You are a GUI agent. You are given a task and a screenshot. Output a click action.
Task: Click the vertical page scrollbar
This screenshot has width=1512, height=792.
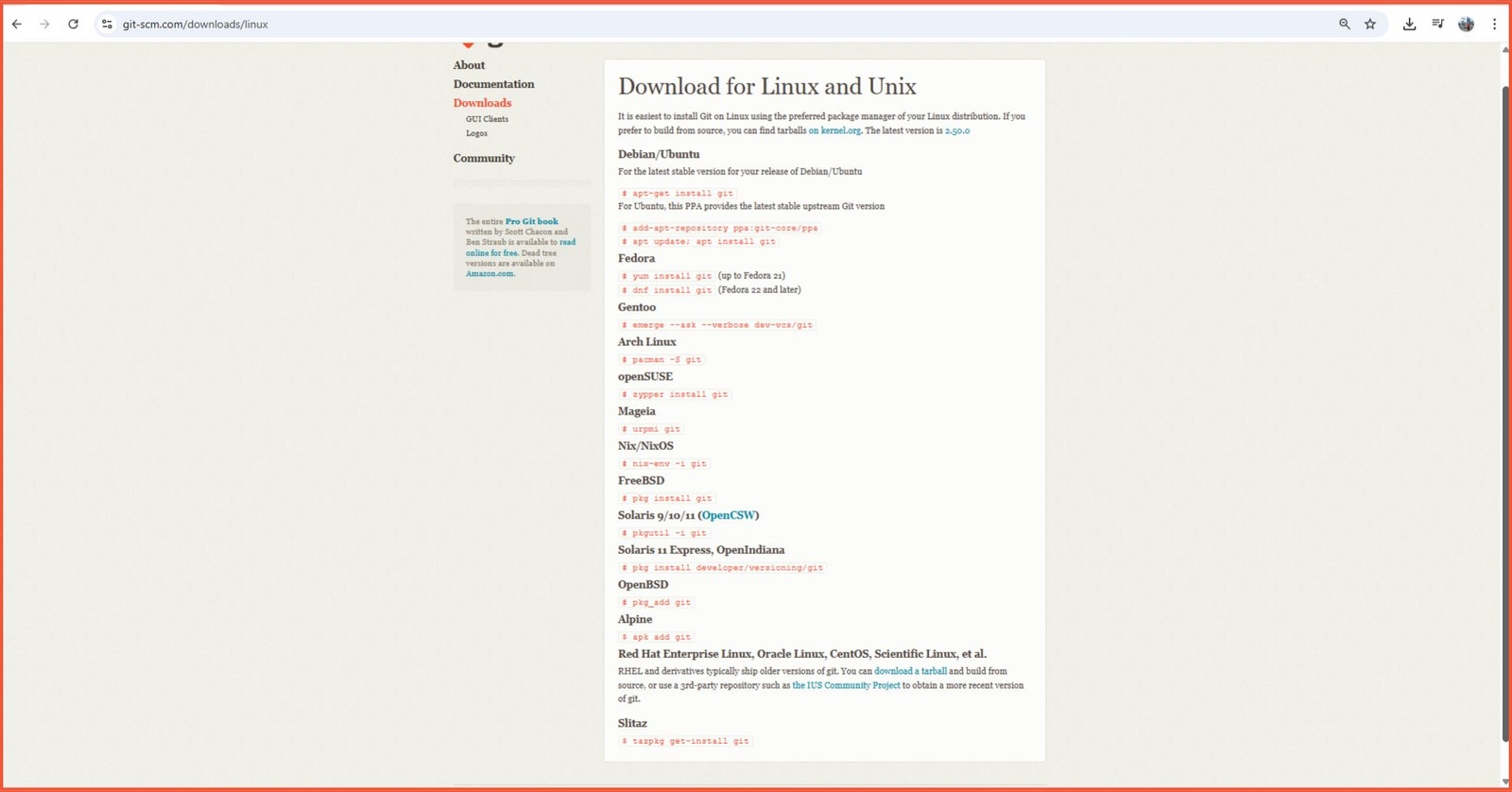click(1505, 413)
